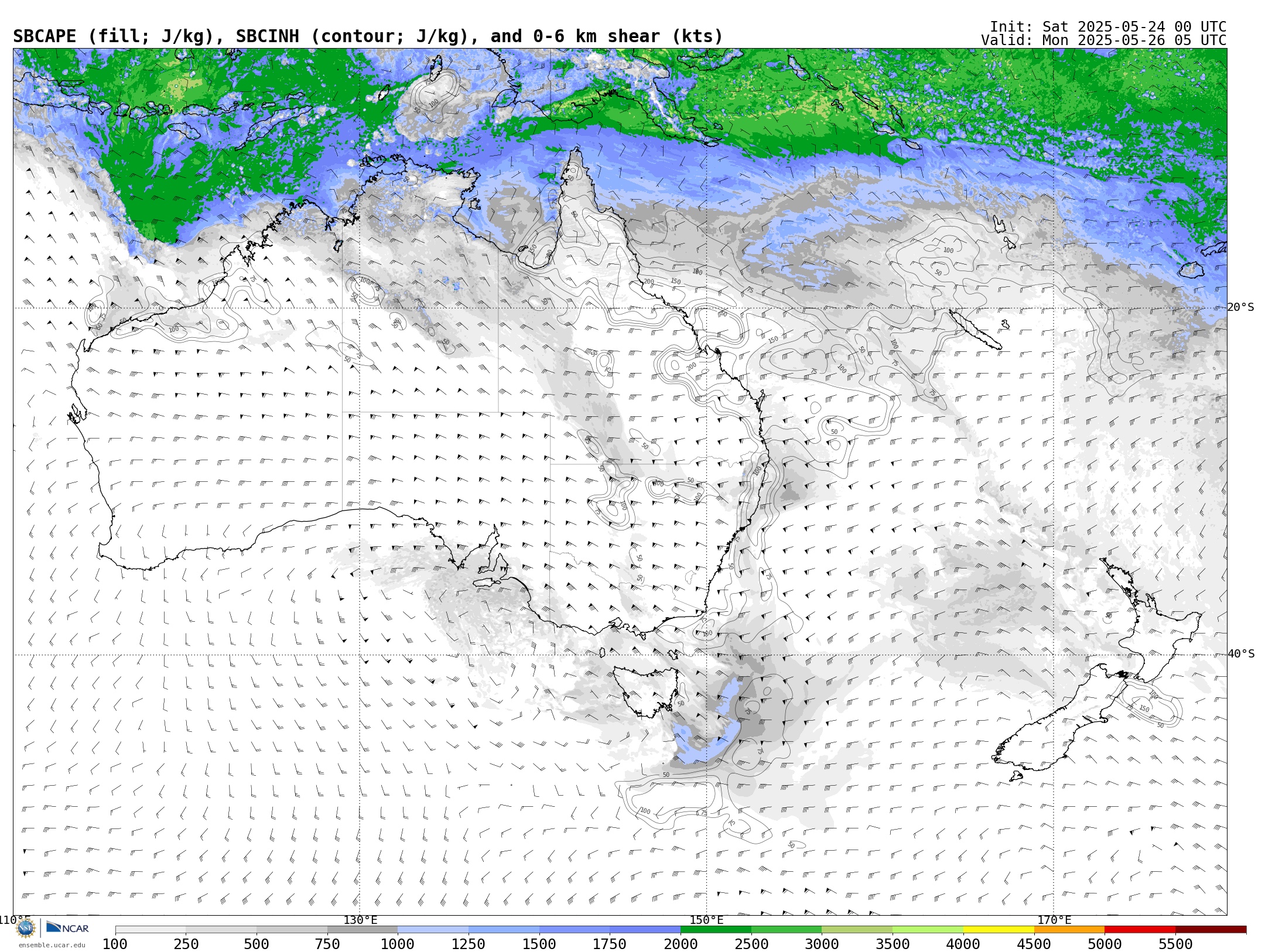This screenshot has height=952, width=1265.
Task: Click the gray 250–500 colorbar swatch
Action: click(221, 930)
